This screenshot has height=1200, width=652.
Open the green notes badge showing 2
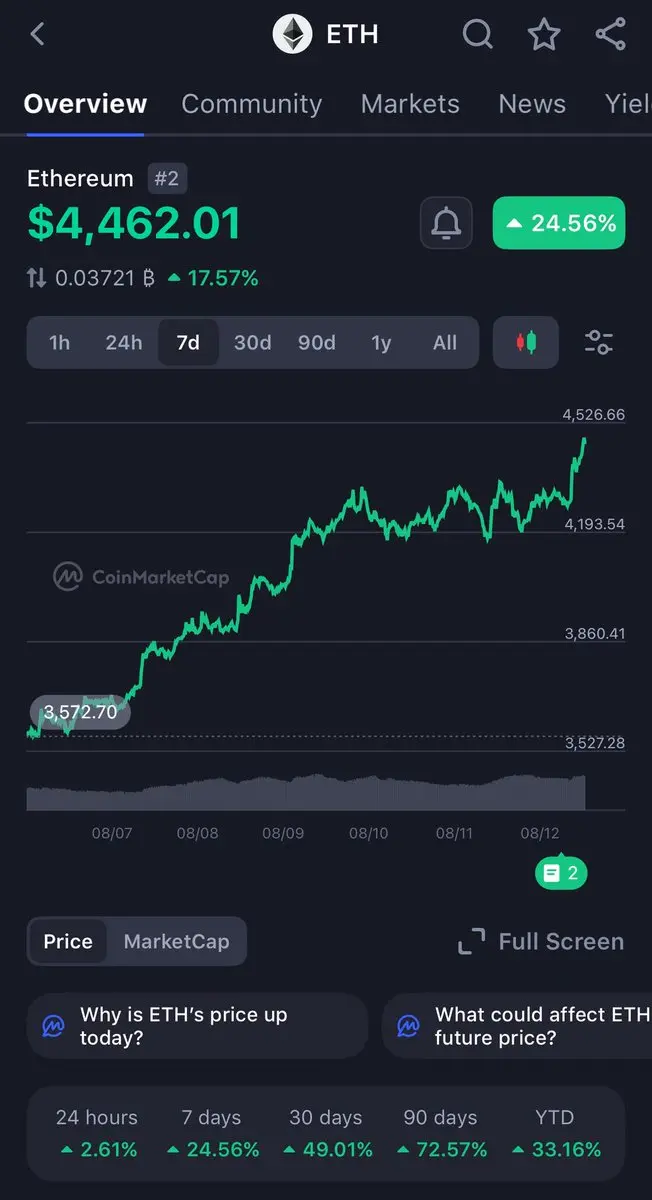coord(561,873)
